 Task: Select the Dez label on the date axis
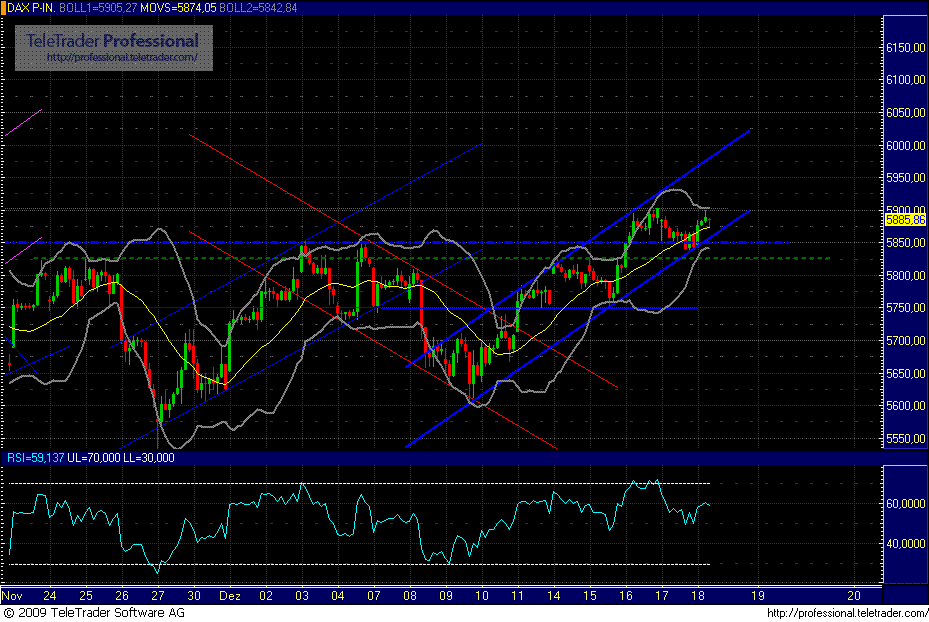pos(230,595)
